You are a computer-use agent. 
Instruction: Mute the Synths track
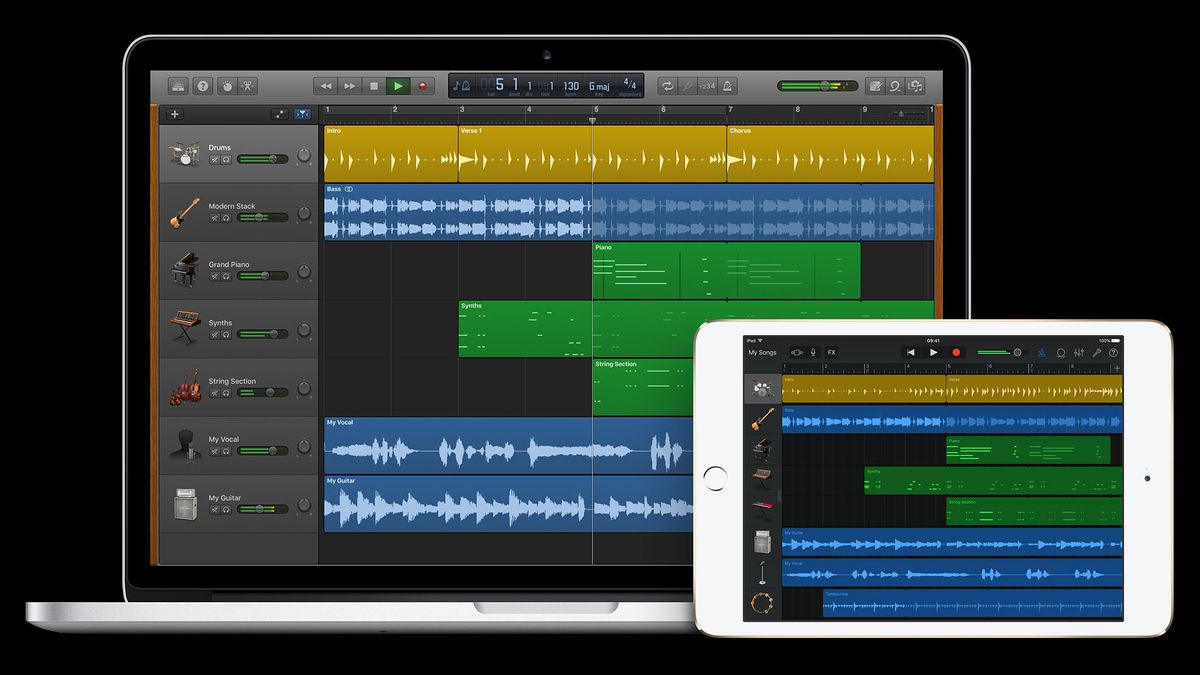[x=215, y=334]
